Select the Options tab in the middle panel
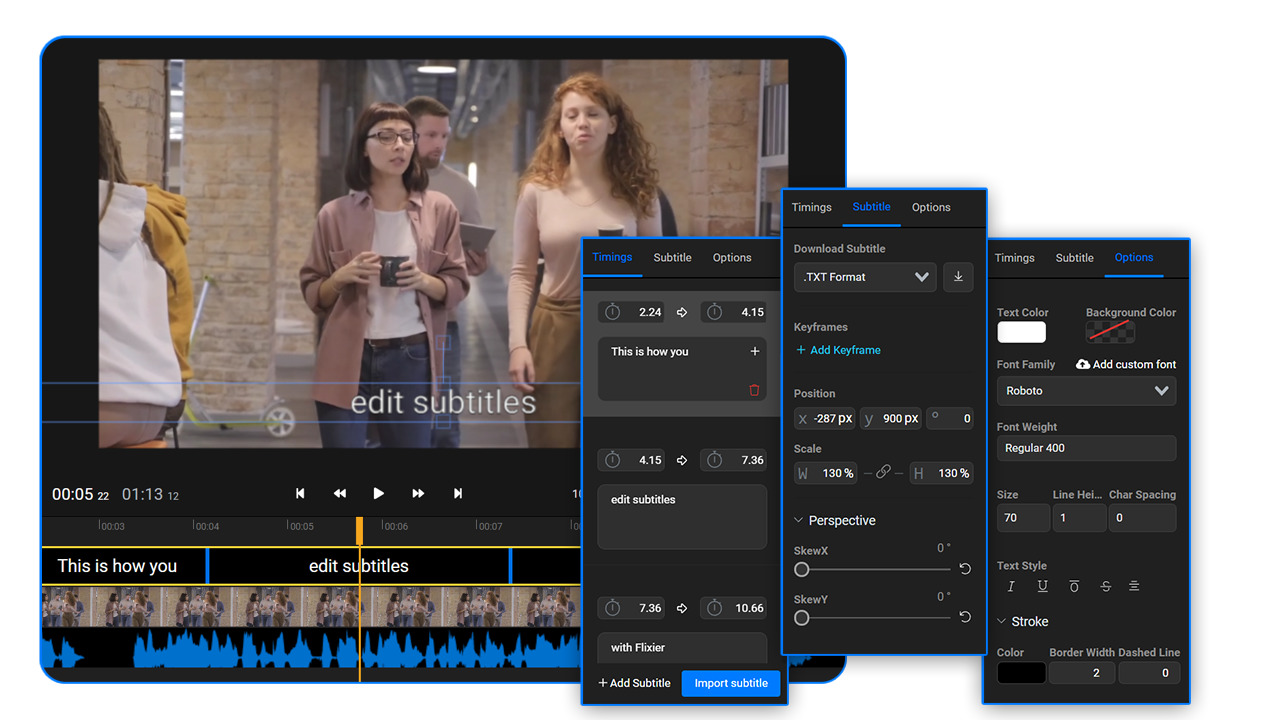Screen dimensions: 1280x720 930,207
